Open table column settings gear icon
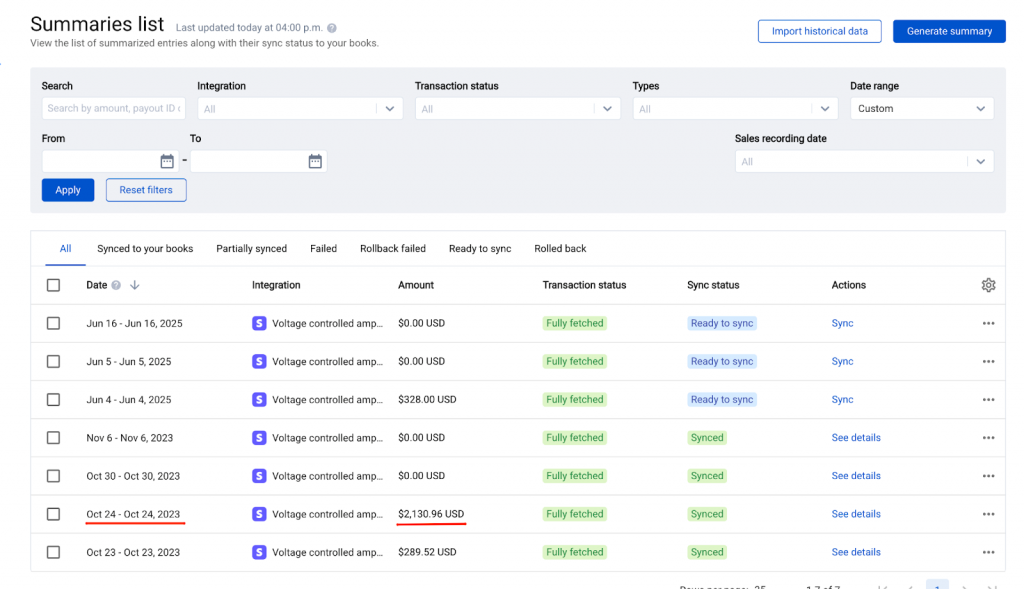The width and height of the screenshot is (1024, 589). (x=988, y=285)
